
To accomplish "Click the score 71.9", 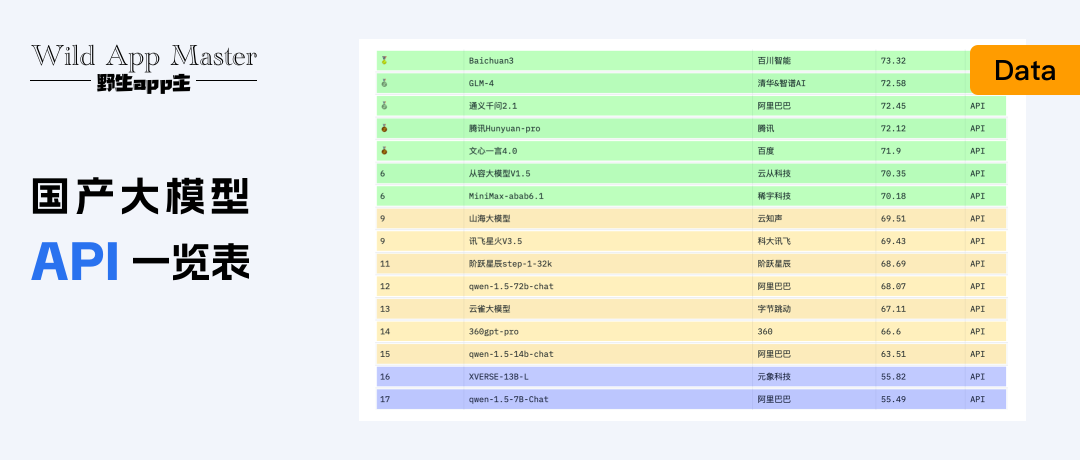I will coord(891,151).
